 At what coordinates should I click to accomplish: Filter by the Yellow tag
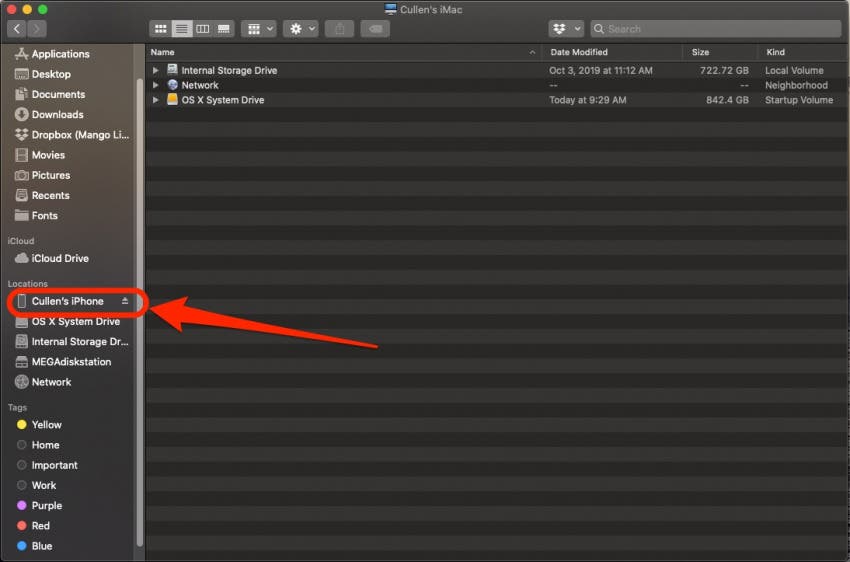click(x=46, y=425)
